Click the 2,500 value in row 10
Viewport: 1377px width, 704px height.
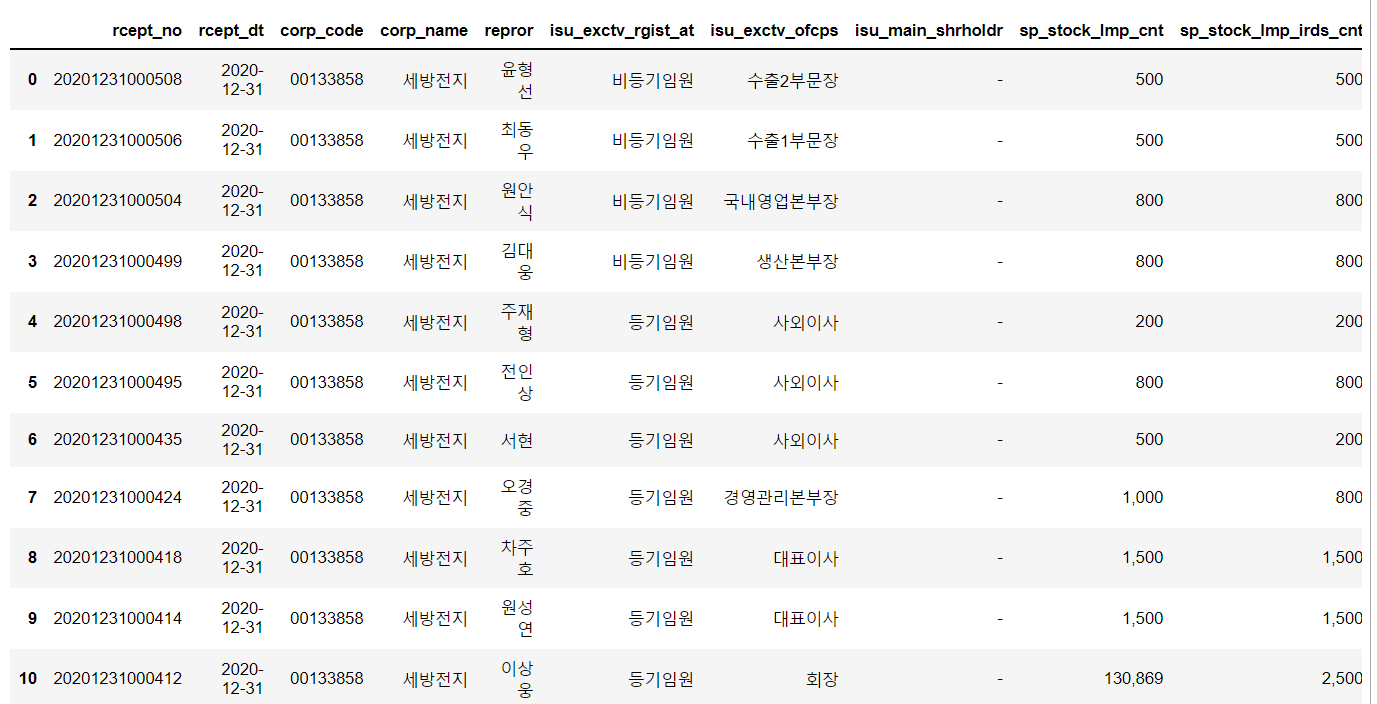pyautogui.click(x=1342, y=678)
